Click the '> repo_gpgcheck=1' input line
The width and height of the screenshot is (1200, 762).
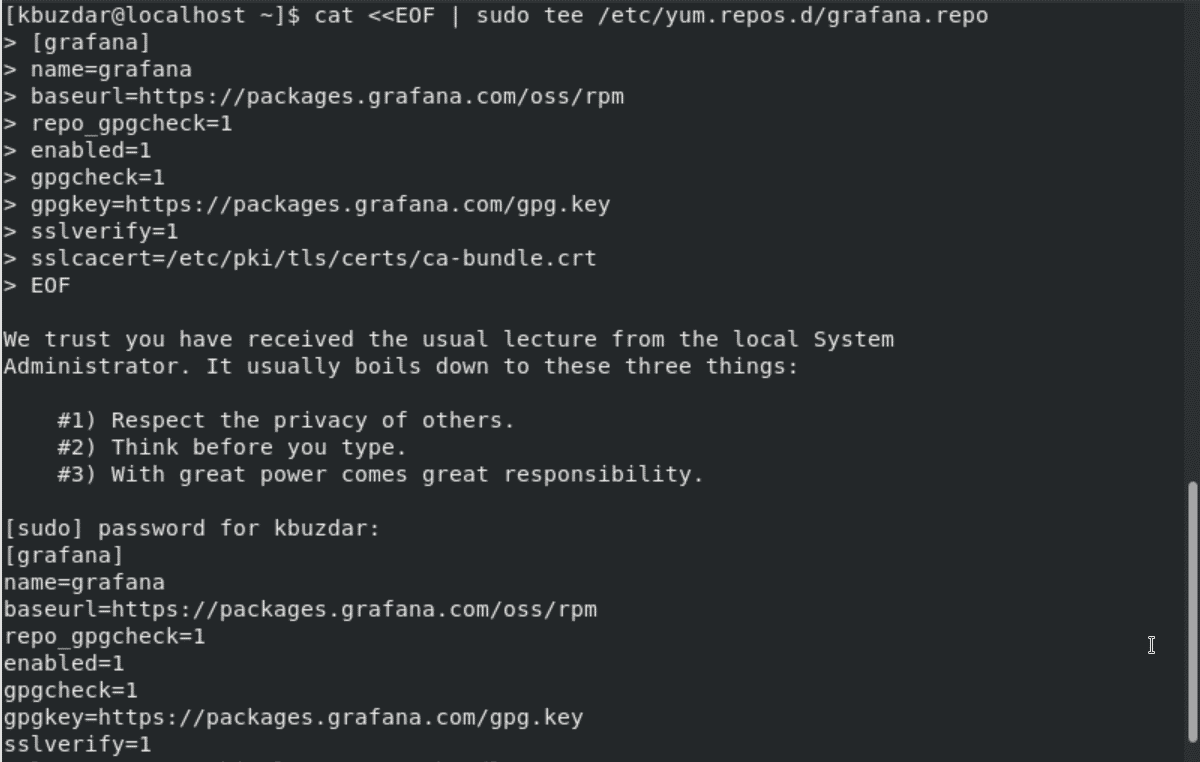(x=117, y=123)
